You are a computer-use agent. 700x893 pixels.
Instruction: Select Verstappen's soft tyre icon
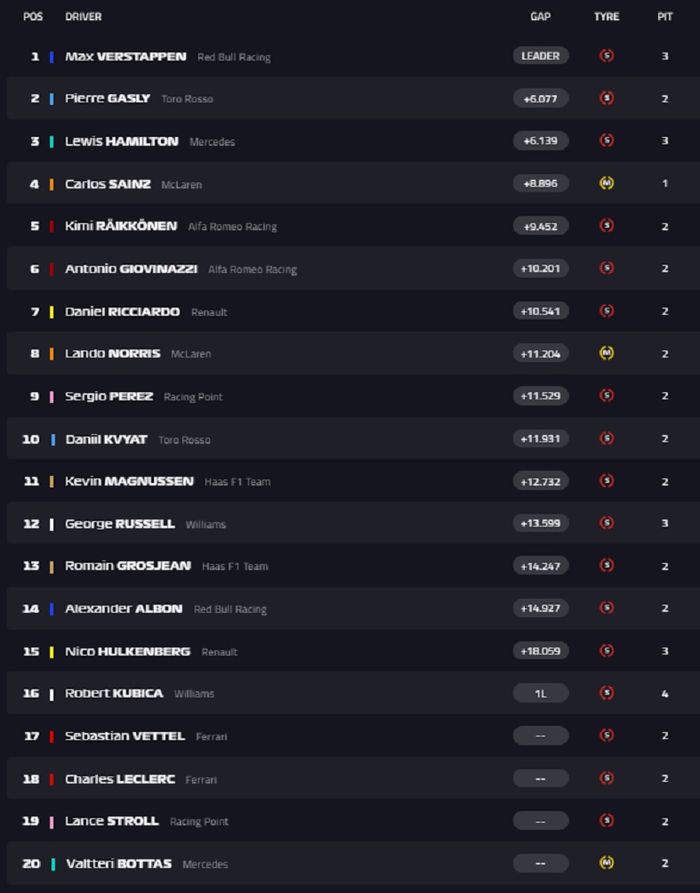tap(605, 56)
